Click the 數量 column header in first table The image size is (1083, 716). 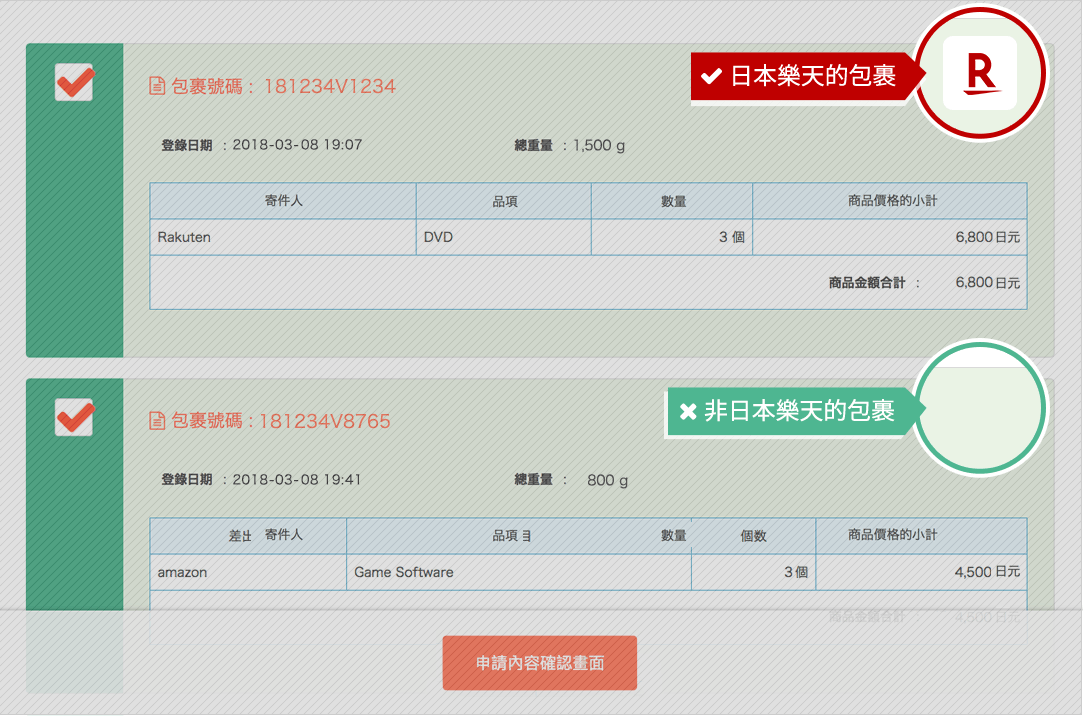[673, 201]
